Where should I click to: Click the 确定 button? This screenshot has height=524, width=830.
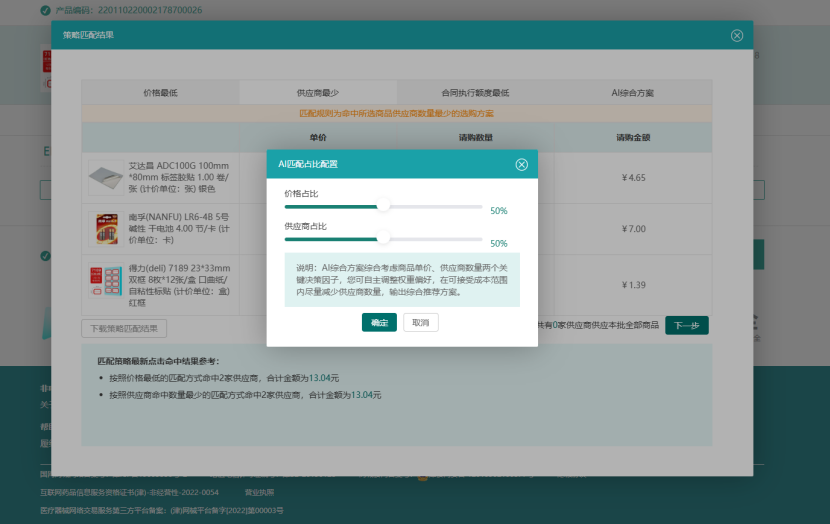click(379, 323)
